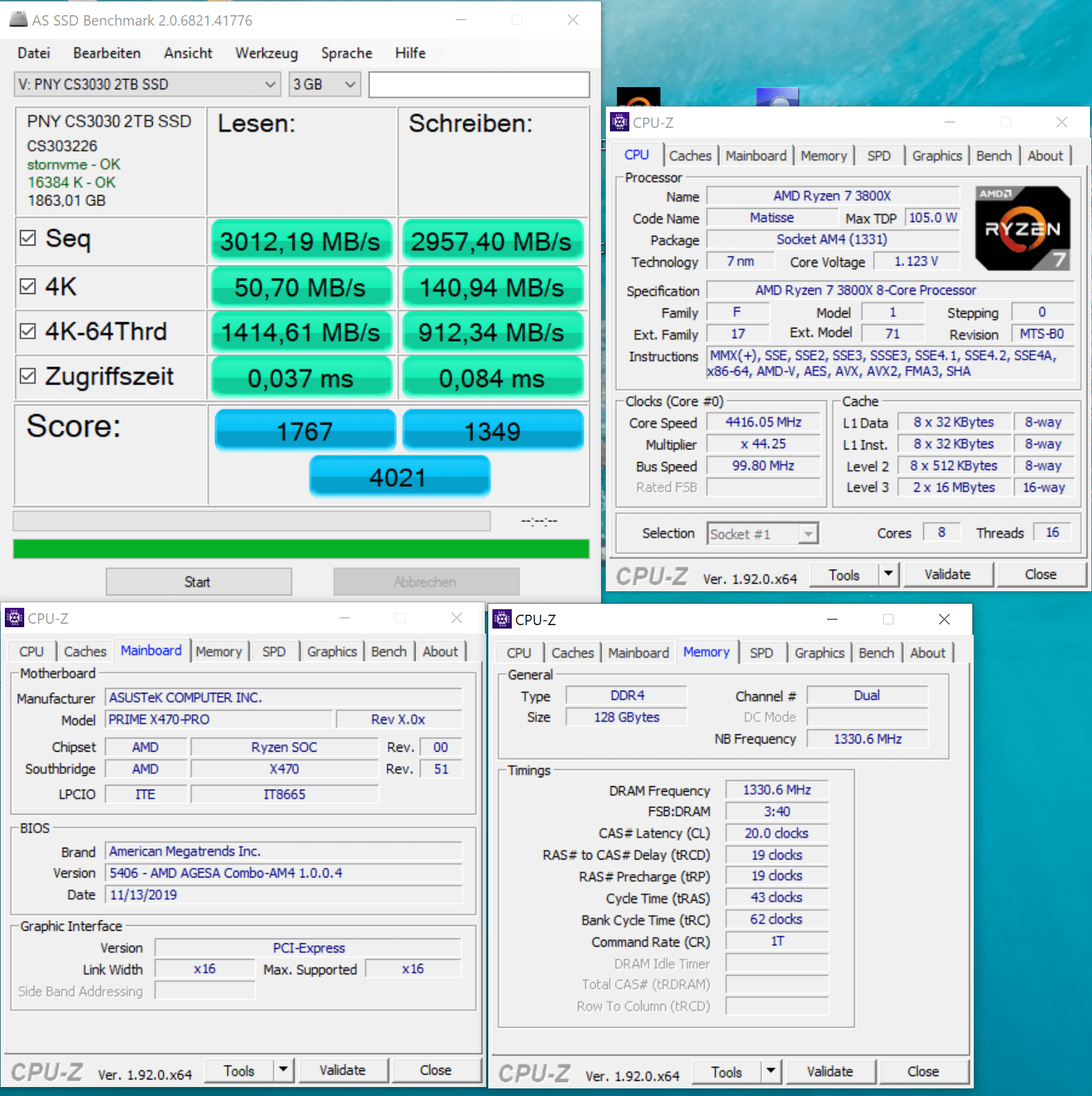
Task: Maximize the Memory CPU-Z window
Action: [889, 619]
